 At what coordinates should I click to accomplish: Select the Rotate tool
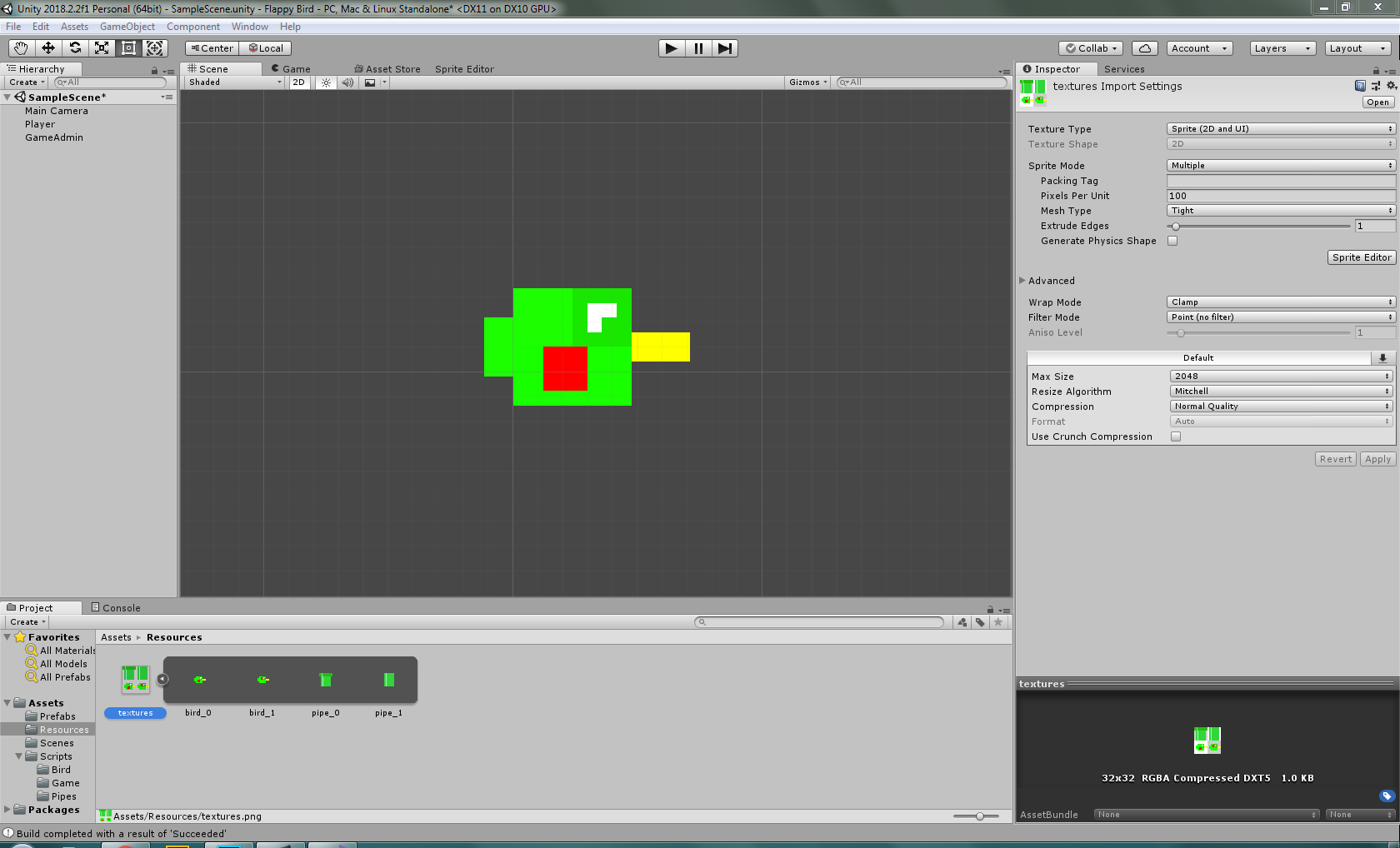point(75,47)
